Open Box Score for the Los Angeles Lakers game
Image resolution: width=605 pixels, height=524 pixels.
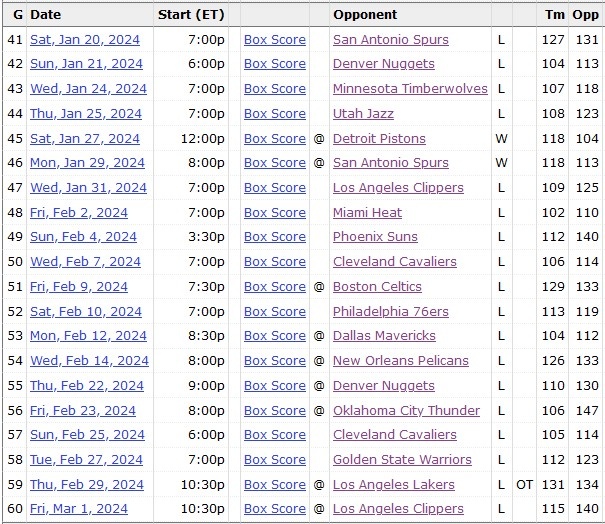click(275, 484)
